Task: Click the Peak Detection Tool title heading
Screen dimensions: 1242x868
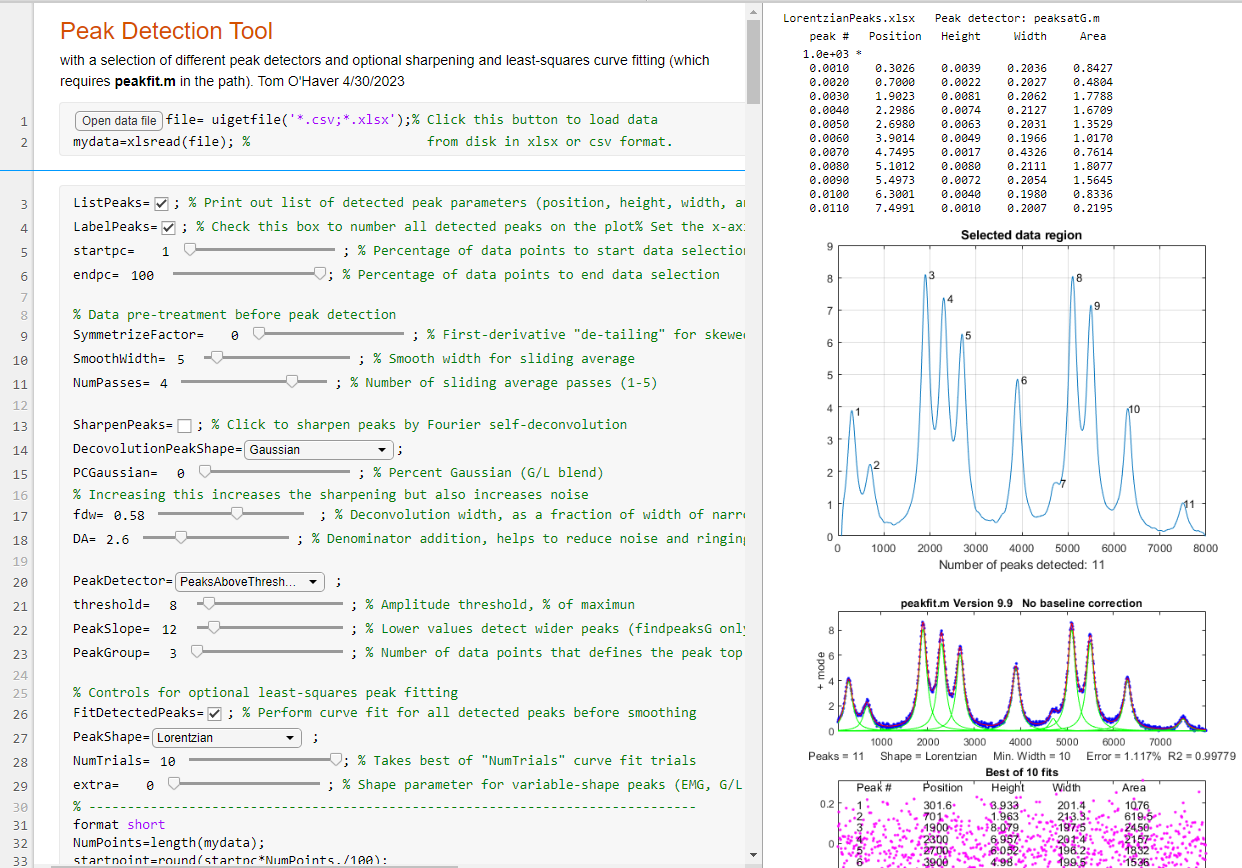Action: point(166,32)
